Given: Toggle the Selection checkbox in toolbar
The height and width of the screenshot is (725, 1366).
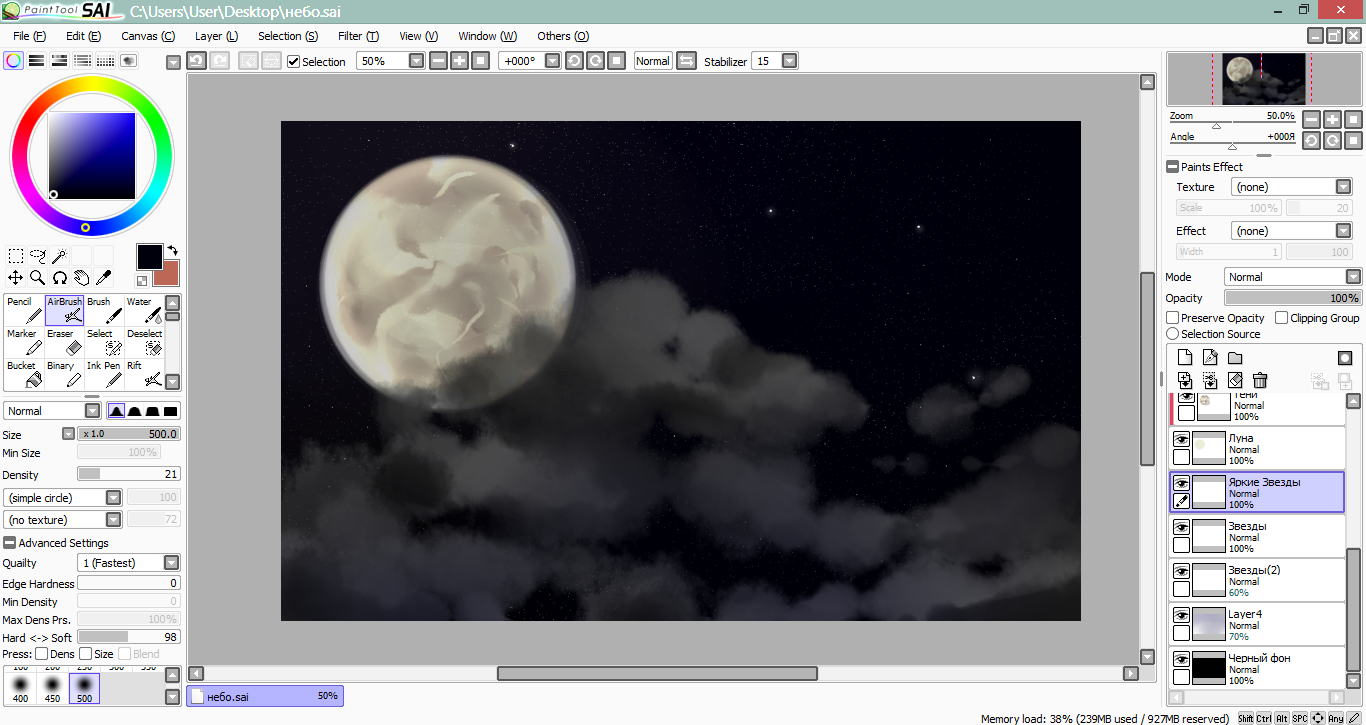Looking at the screenshot, I should pyautogui.click(x=293, y=62).
